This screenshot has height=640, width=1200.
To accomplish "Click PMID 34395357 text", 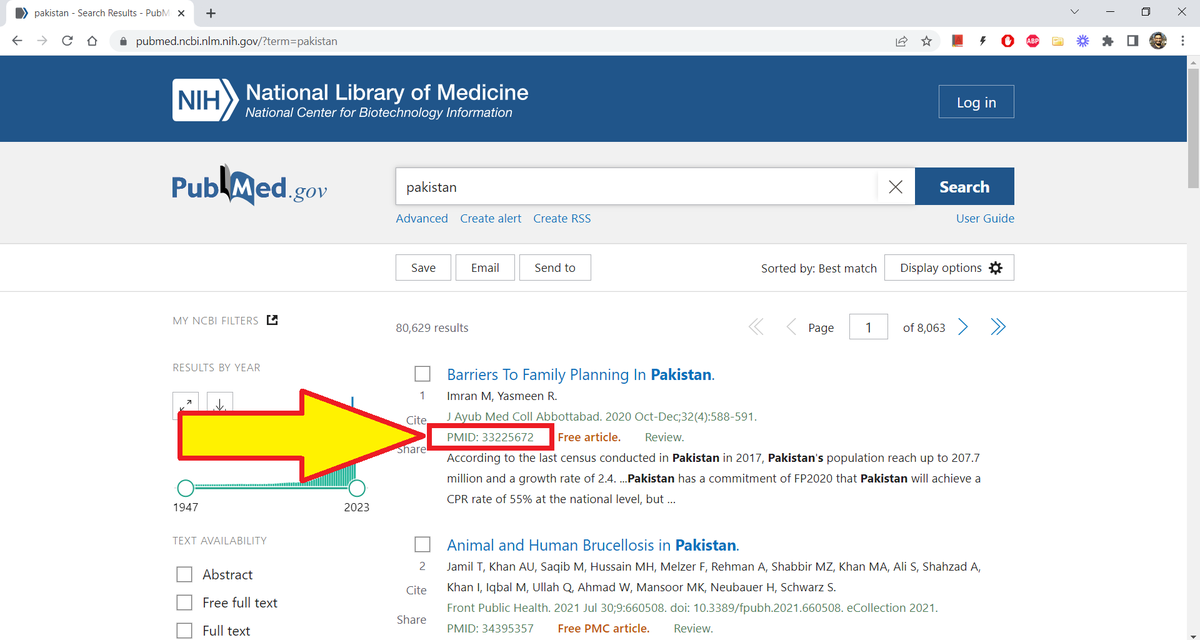I will (x=490, y=628).
